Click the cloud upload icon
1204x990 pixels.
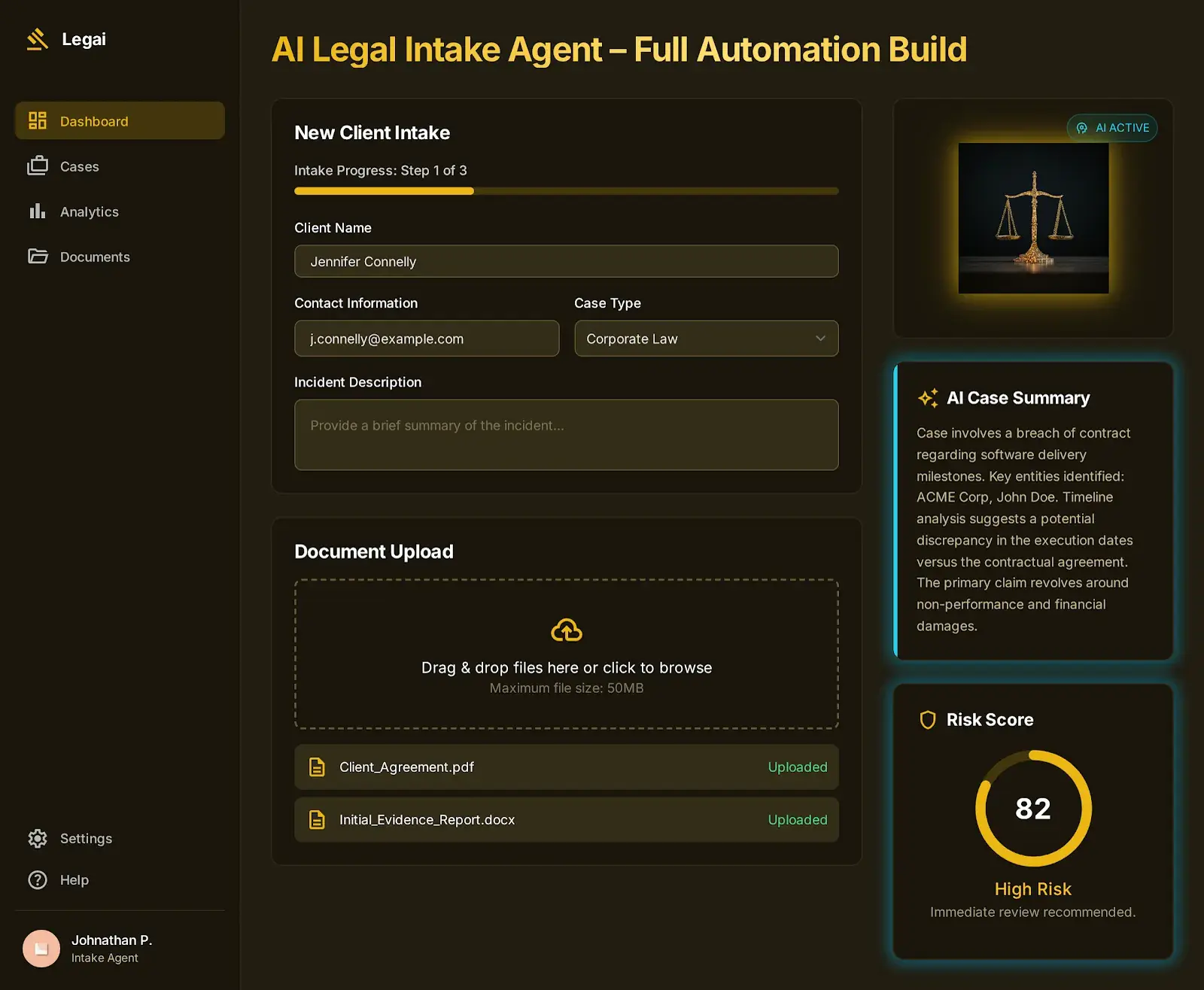click(567, 630)
